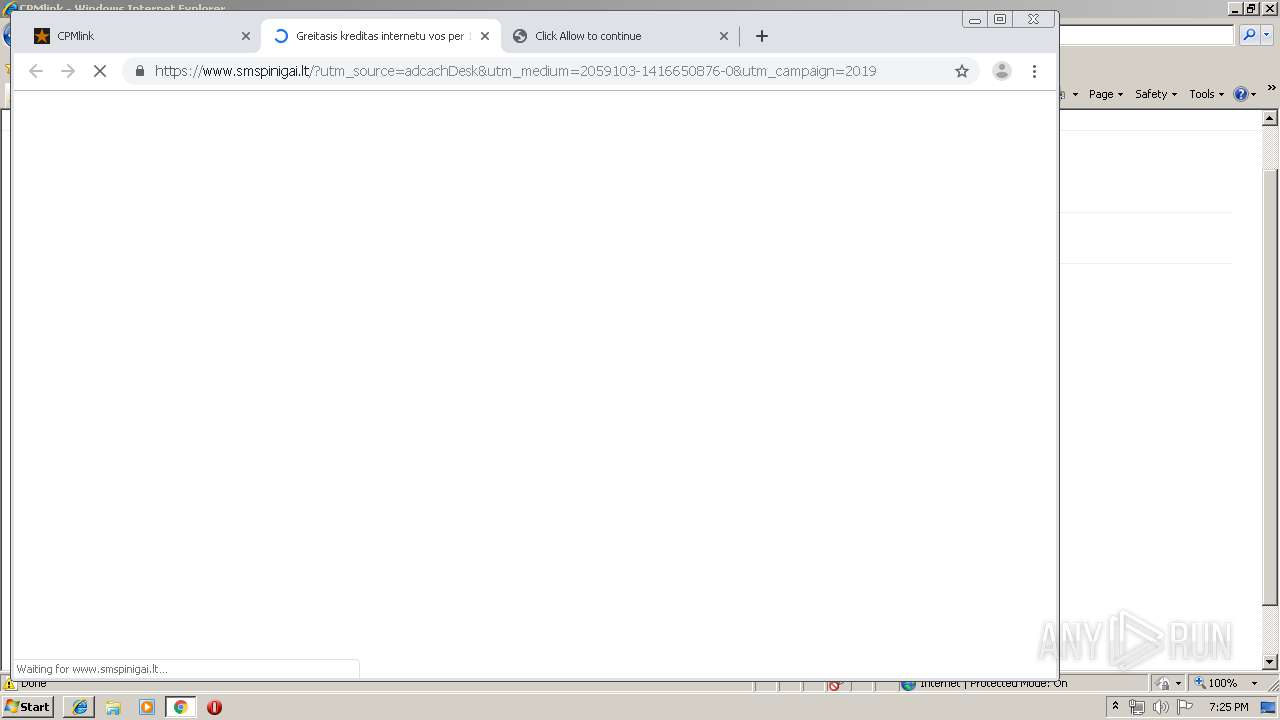Click Internet Explorer search box
This screenshot has width=1280, height=720.
click(1146, 35)
